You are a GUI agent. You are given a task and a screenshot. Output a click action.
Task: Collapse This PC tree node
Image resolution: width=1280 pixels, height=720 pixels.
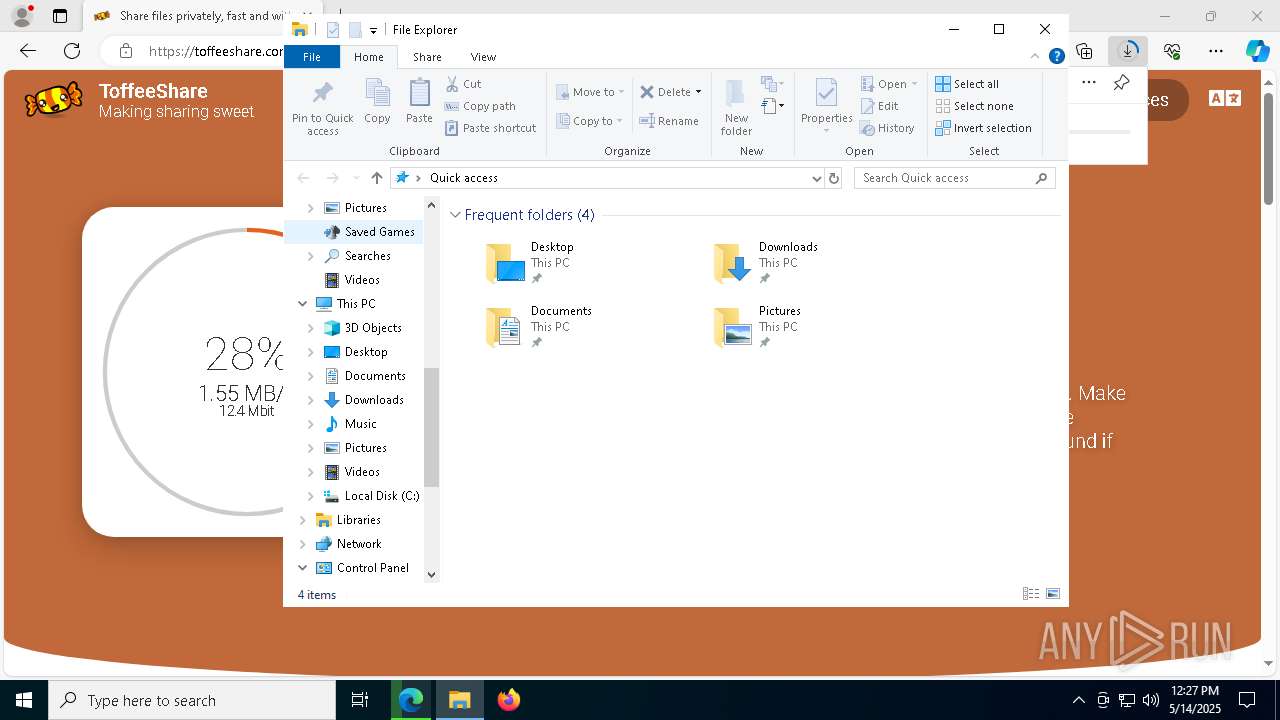pos(302,304)
